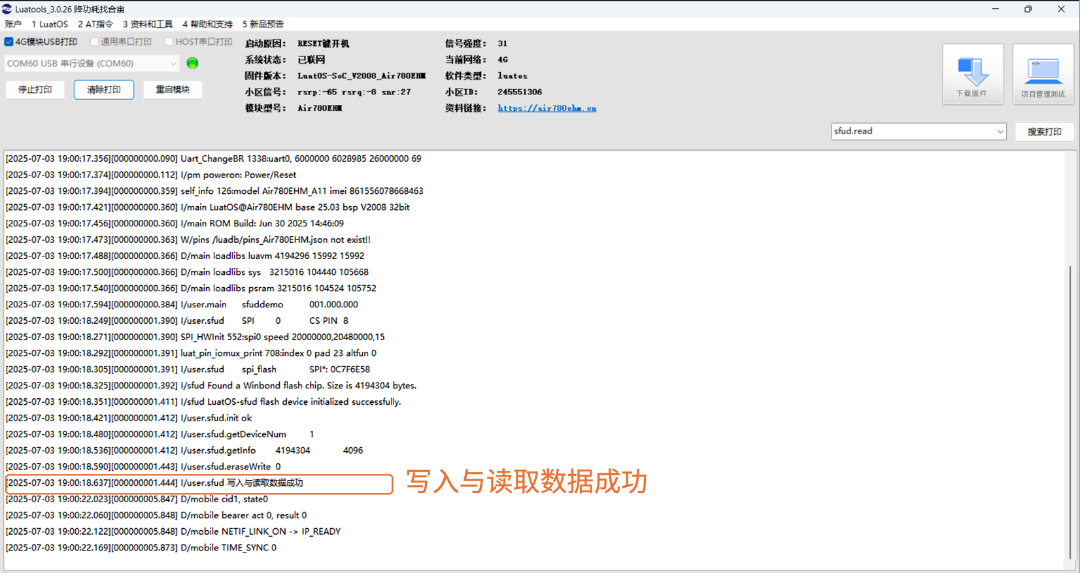
Task: Click the 清除打印 button
Action: pyautogui.click(x=104, y=90)
